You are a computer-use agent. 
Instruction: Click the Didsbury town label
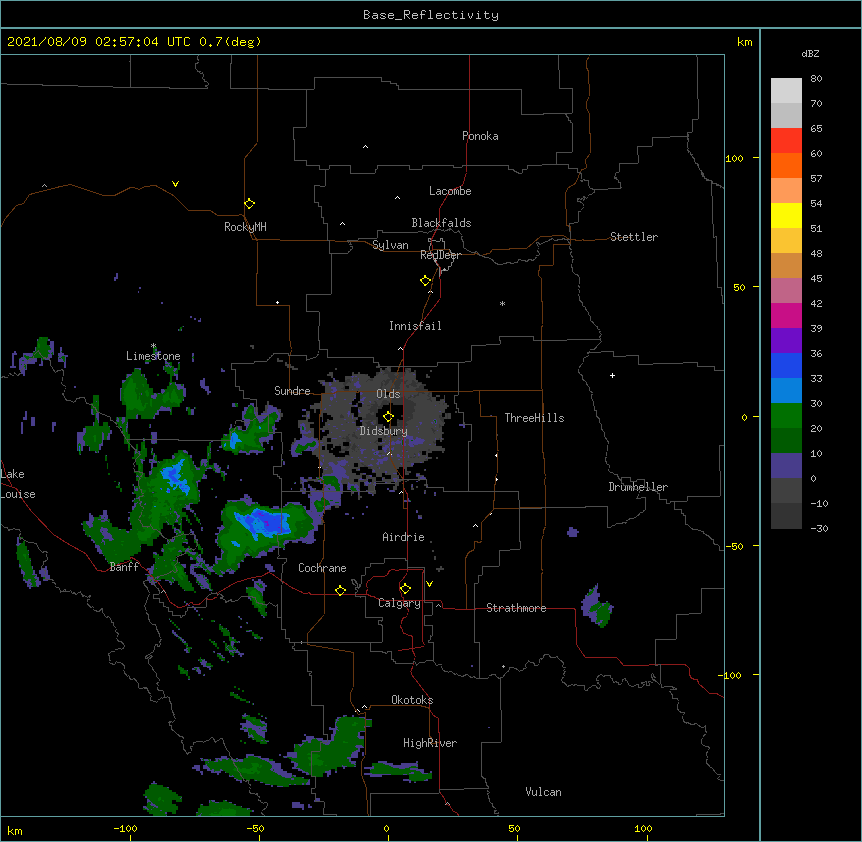coord(384,431)
